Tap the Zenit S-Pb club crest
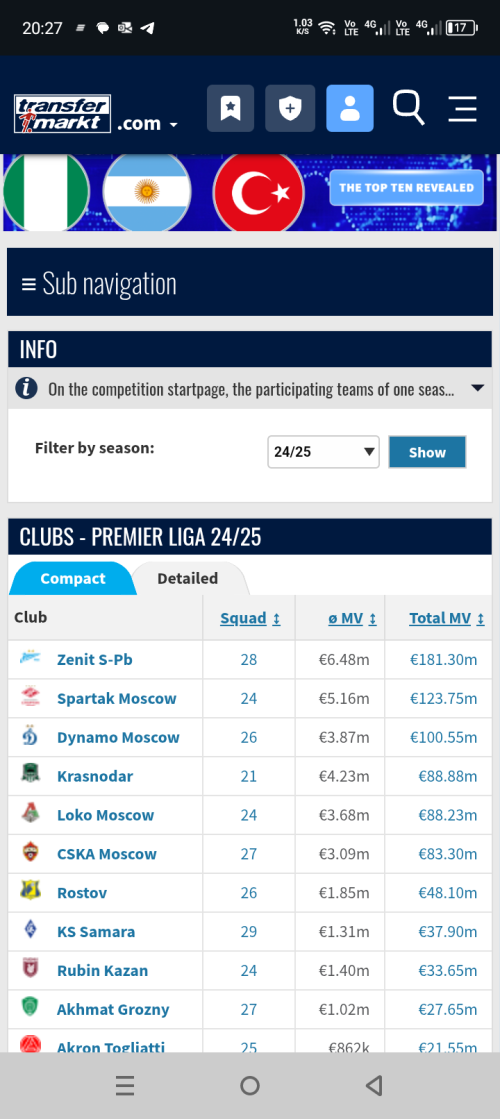Image resolution: width=500 pixels, height=1119 pixels. click(31, 659)
